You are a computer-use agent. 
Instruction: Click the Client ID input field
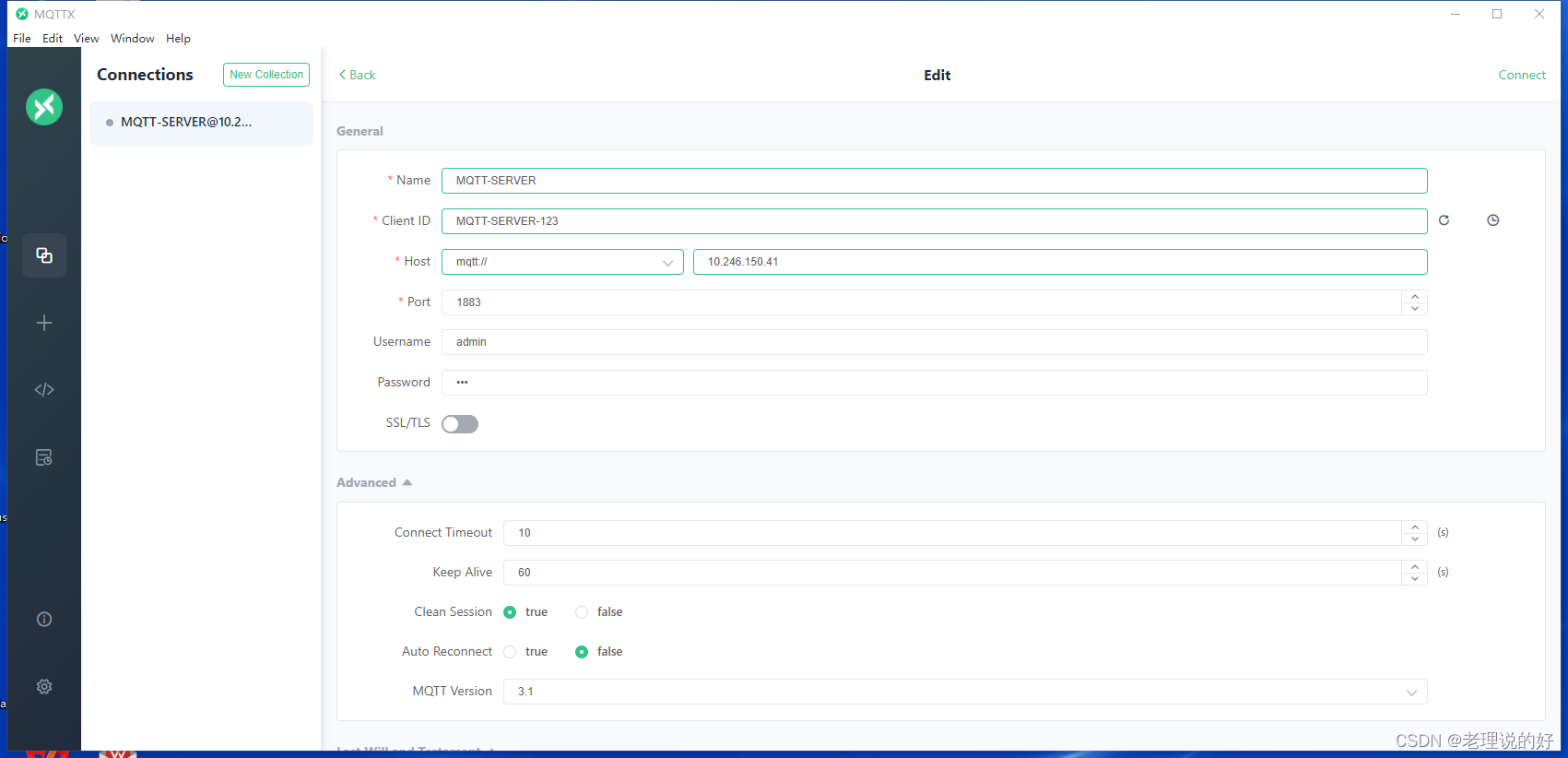tap(935, 221)
